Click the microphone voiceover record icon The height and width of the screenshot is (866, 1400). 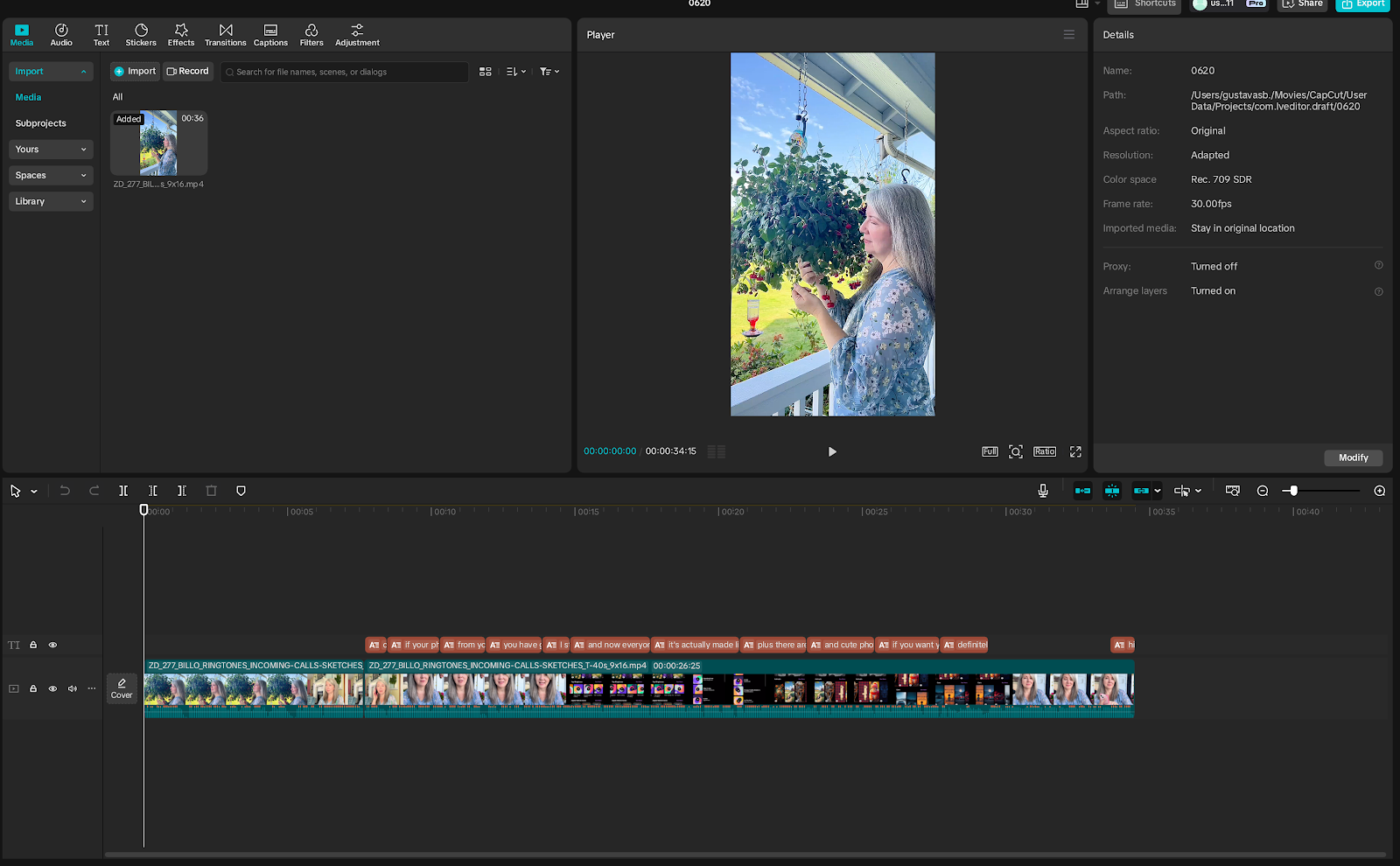1043,491
